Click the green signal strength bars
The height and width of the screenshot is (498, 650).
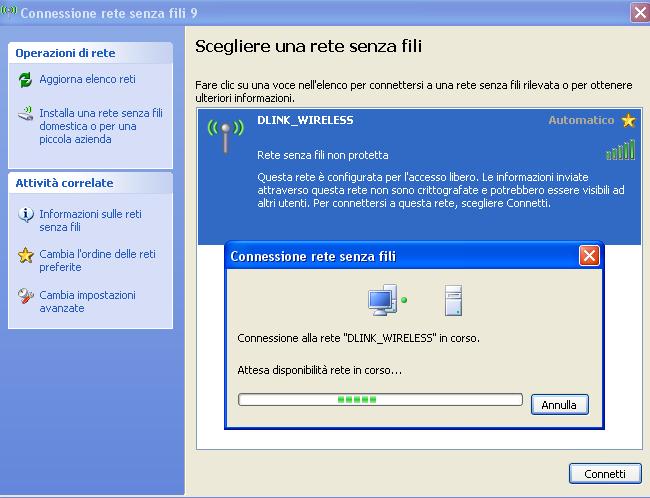point(620,150)
